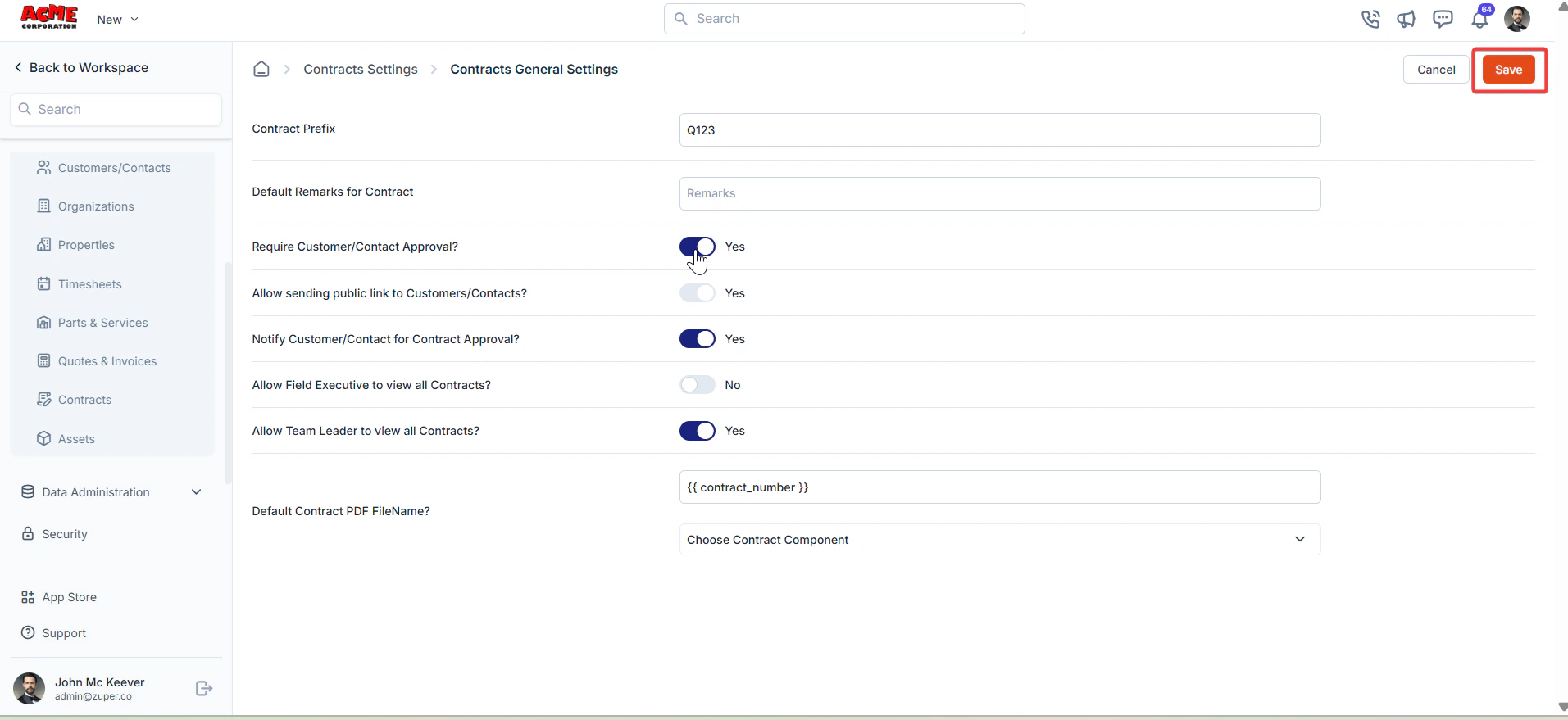Click the Quotes & Invoices sidebar icon
The height and width of the screenshot is (720, 1568).
(x=44, y=360)
